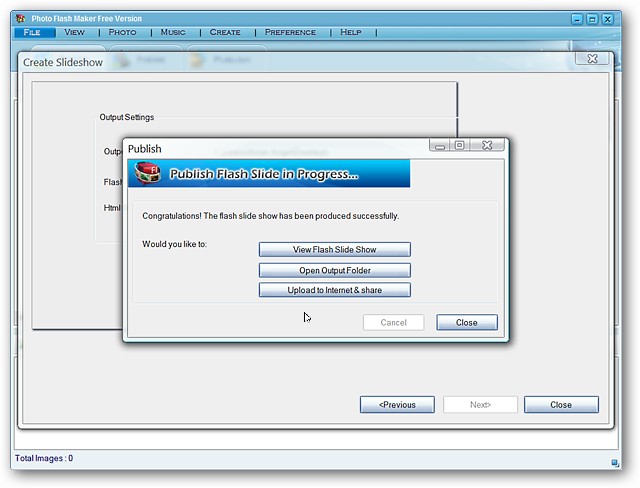Minimize the Publish dialog
This screenshot has width=640, height=488.
[x=440, y=145]
